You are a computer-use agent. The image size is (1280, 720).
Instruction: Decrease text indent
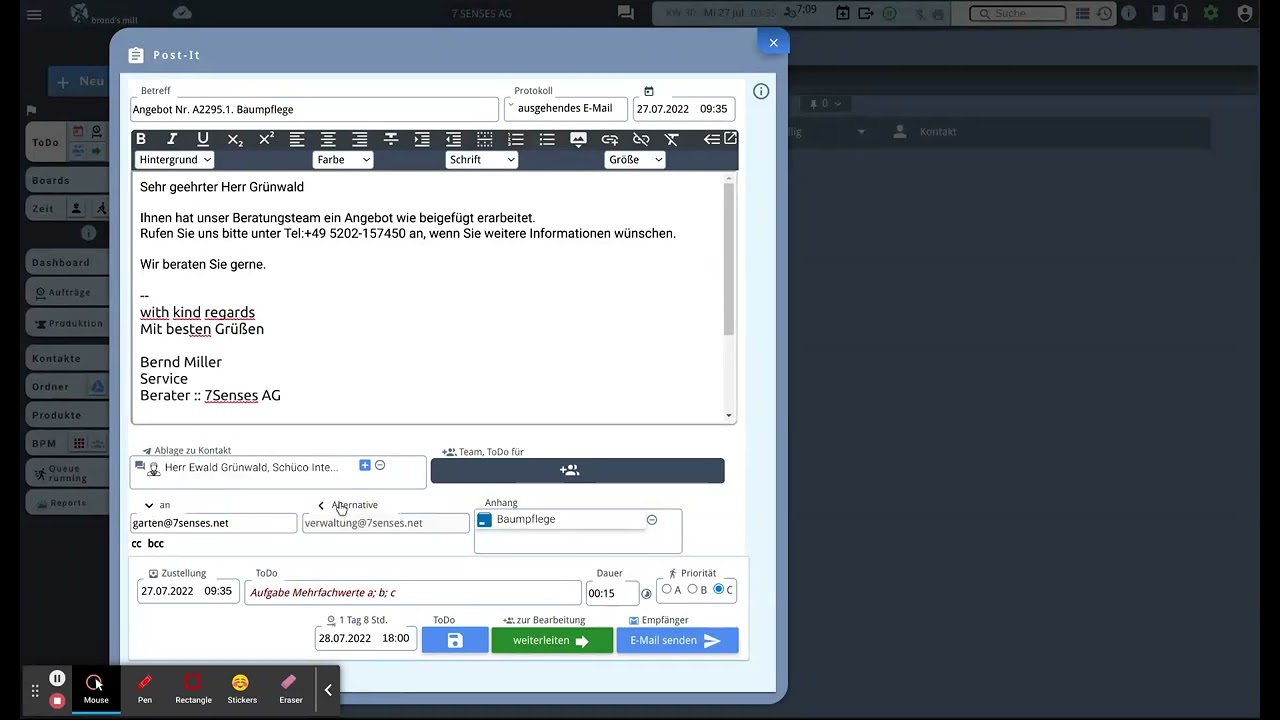point(454,139)
